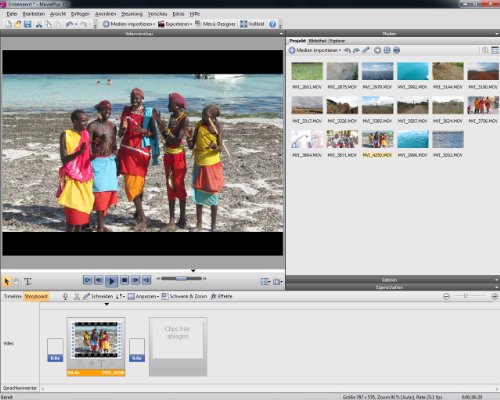500x400 pixels.
Task: Open the Datei menu
Action: tap(12, 14)
